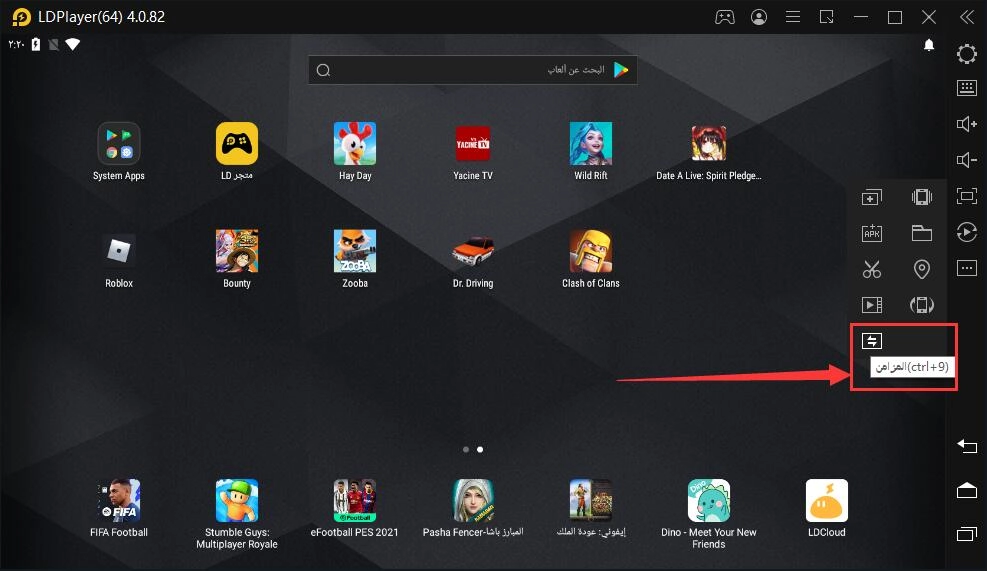This screenshot has width=987, height=571.
Task: Decrease the emulator volume
Action: [967, 160]
